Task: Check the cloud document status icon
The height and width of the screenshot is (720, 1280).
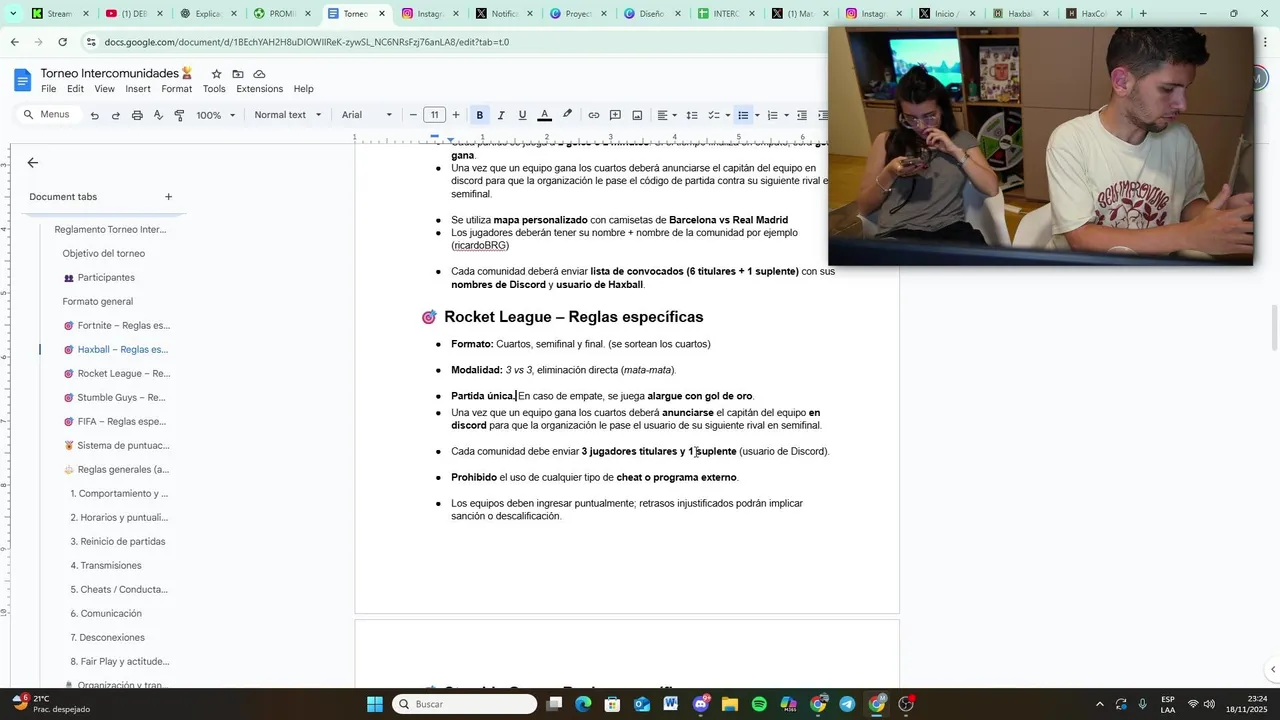Action: coord(259,74)
